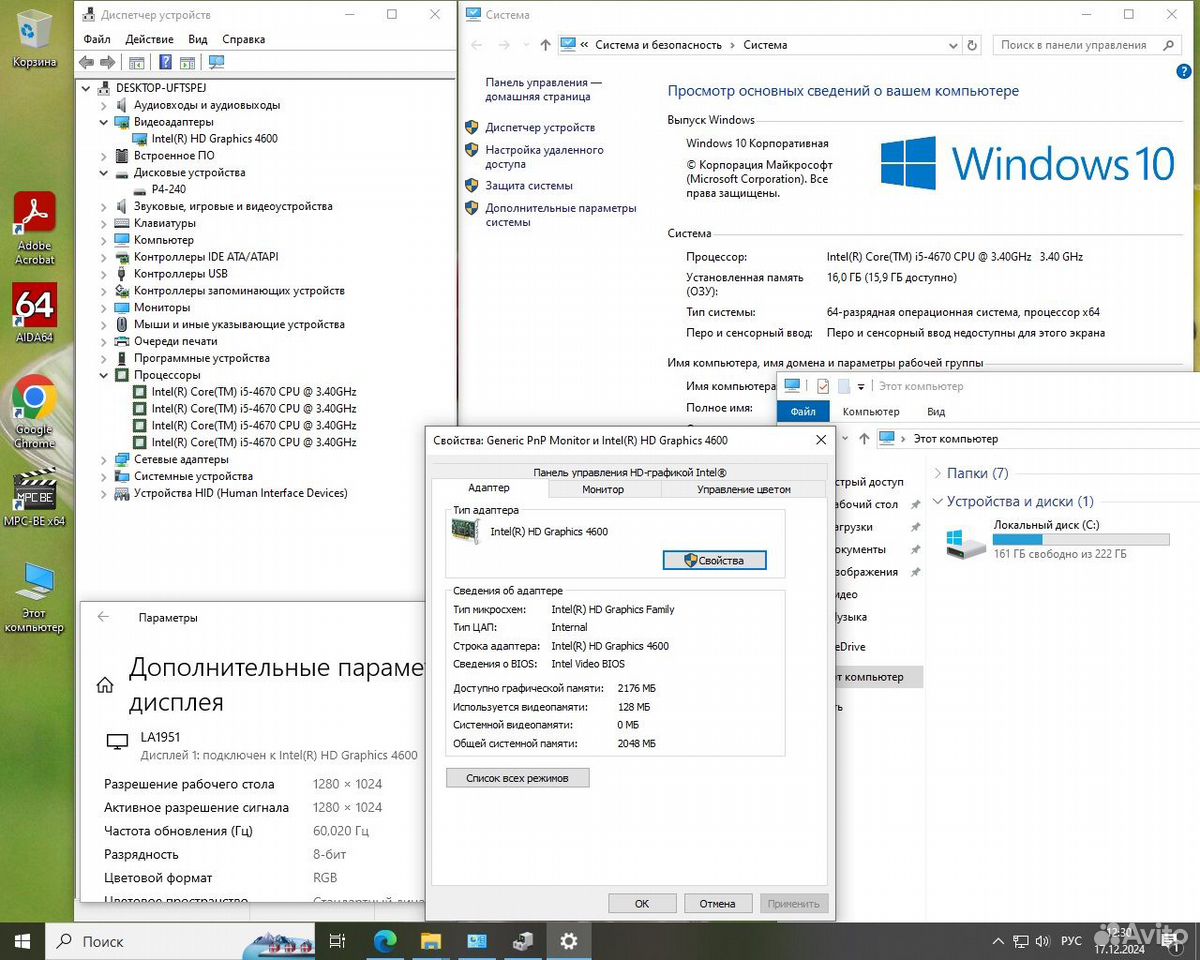Image resolution: width=1200 pixels, height=960 pixels.
Task: Collapse the DESKTOP-UFTSPEJ root node
Action: click(88, 88)
